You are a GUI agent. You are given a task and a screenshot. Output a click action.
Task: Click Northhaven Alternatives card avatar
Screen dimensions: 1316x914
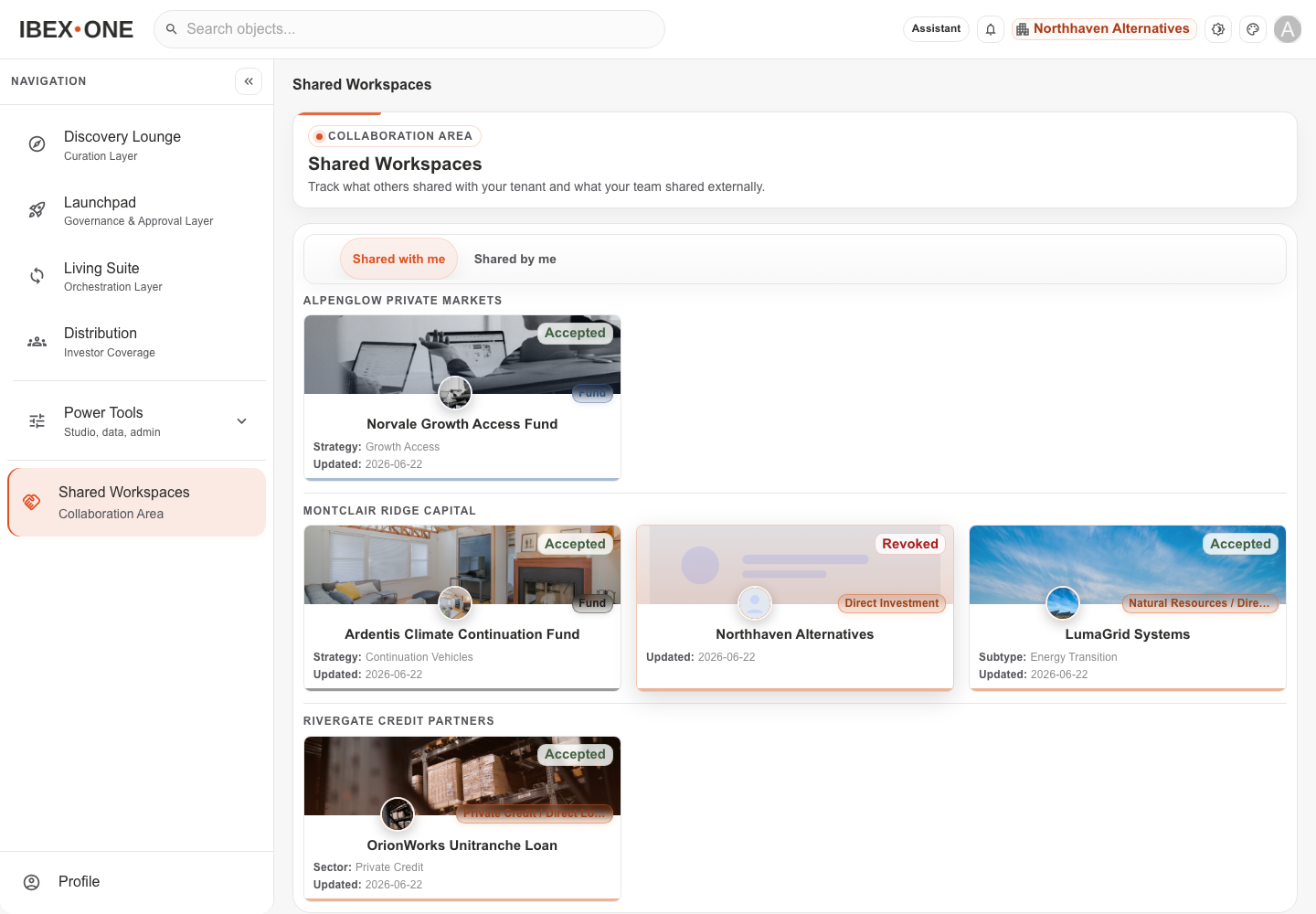click(x=755, y=603)
